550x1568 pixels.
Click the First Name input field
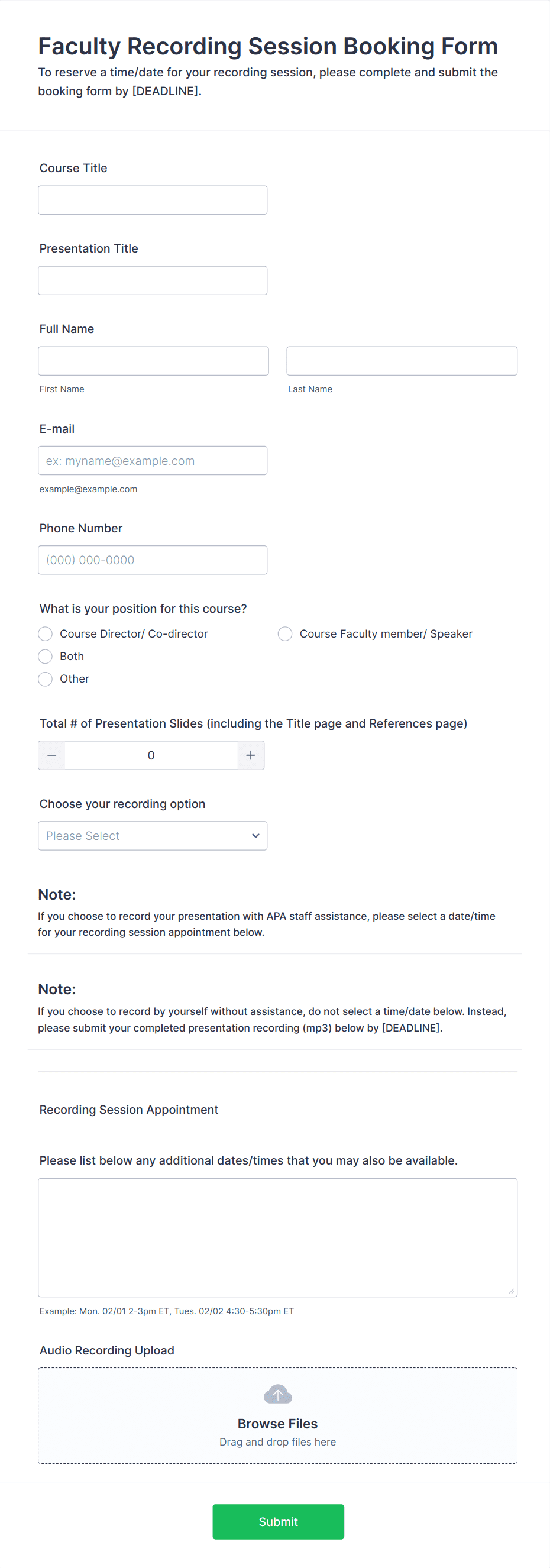(x=153, y=360)
